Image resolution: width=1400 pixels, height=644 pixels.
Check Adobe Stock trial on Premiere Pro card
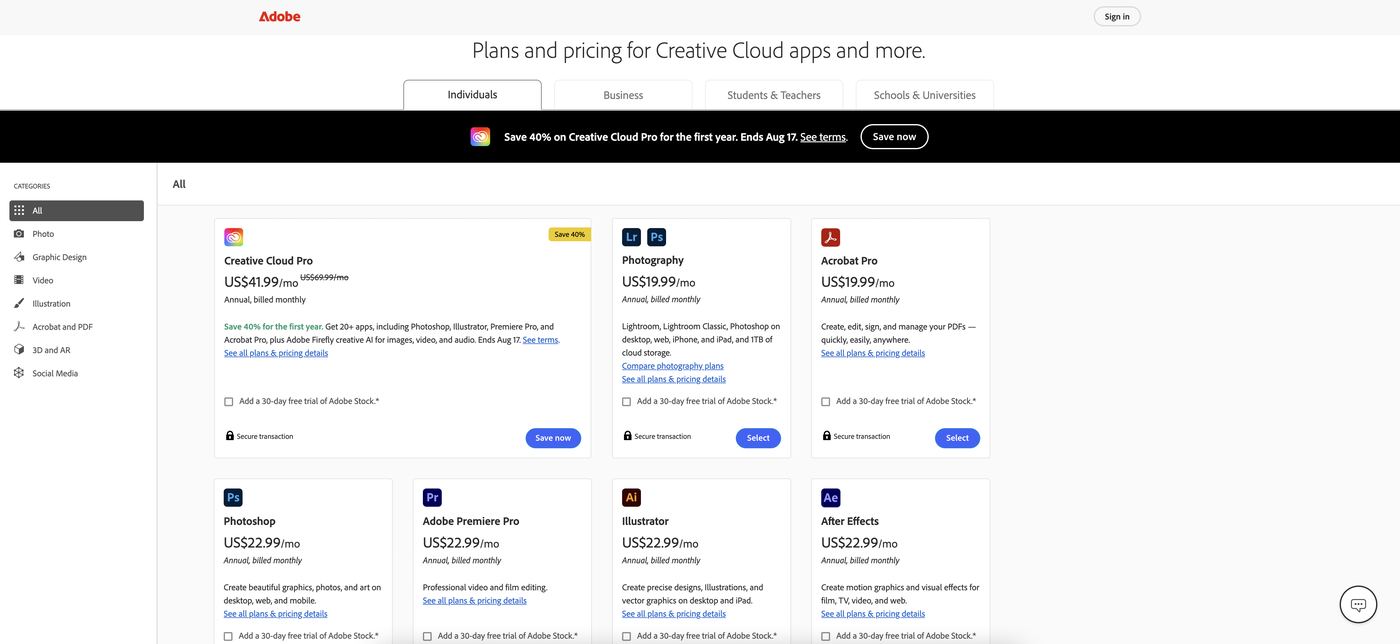coord(427,636)
